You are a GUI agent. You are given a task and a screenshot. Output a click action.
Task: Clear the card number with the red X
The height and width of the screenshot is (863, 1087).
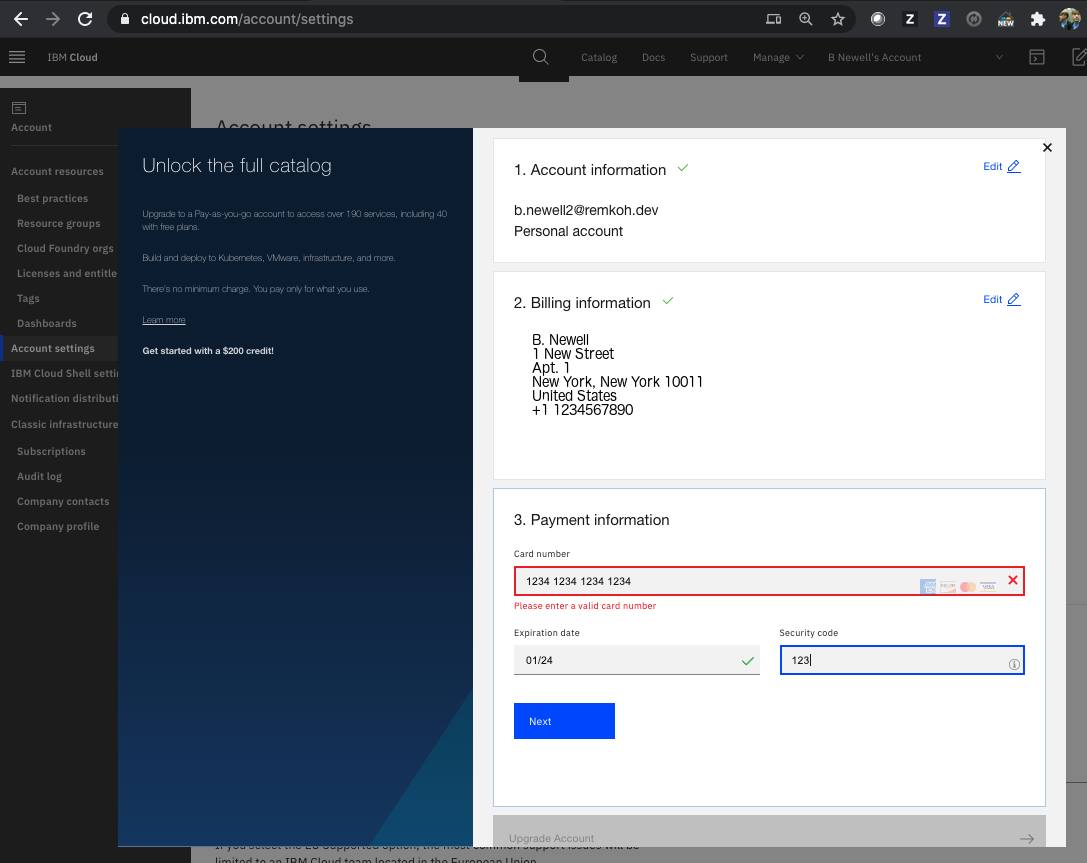1013,580
